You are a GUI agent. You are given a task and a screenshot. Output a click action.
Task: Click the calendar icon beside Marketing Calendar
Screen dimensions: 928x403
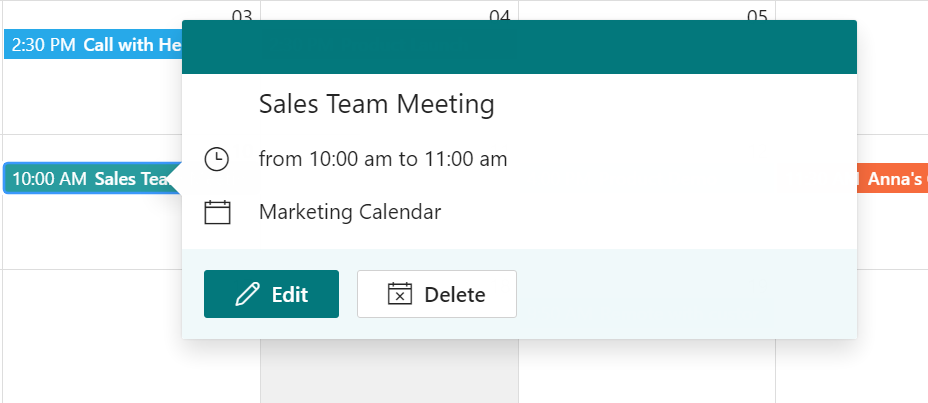tap(217, 212)
